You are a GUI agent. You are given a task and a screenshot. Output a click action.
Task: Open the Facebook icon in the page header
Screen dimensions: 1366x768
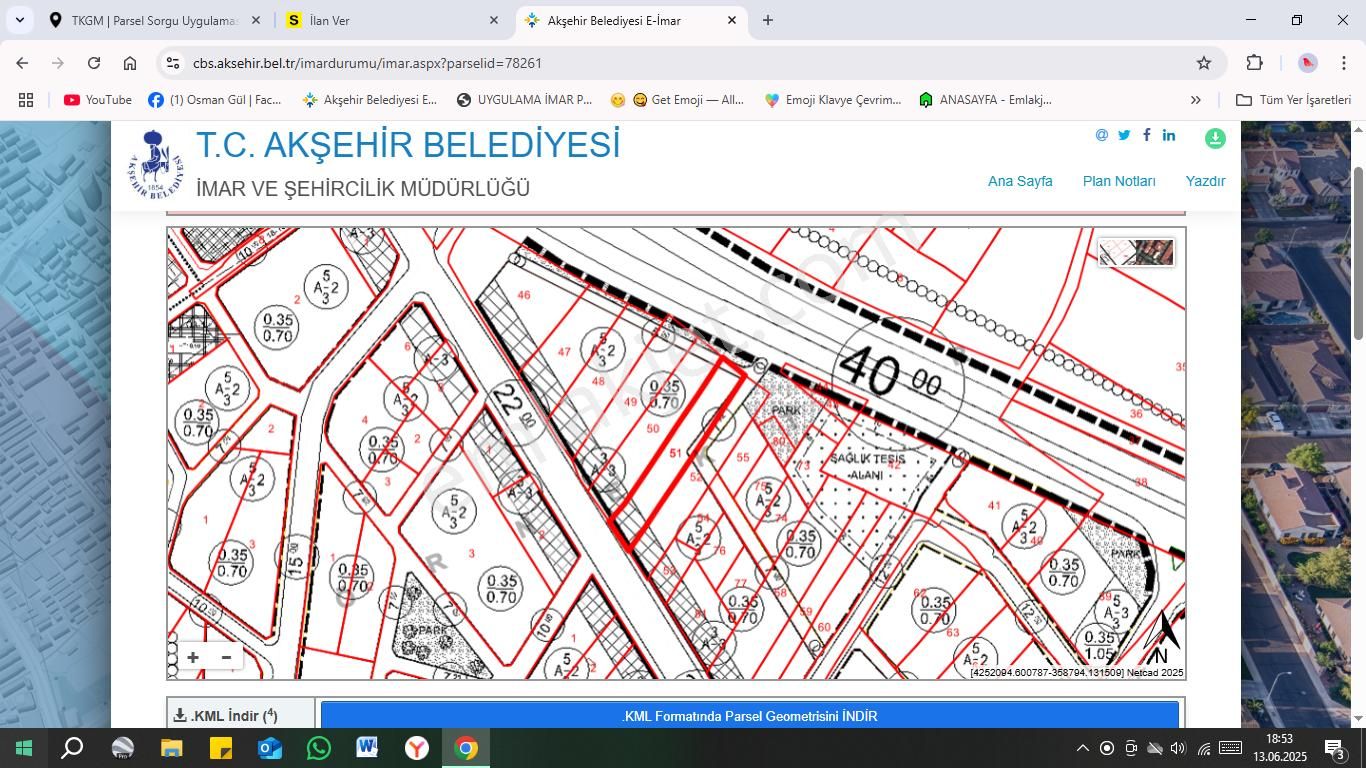[x=1147, y=135]
